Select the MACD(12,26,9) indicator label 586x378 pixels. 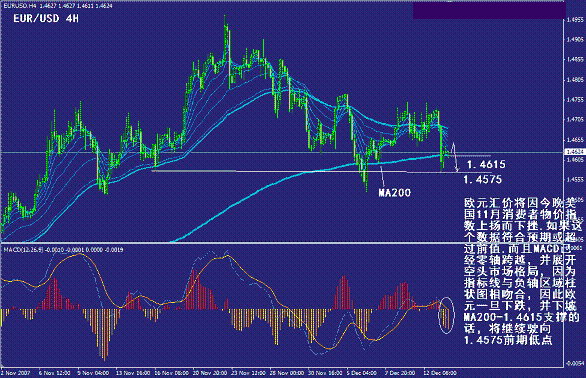63,249
